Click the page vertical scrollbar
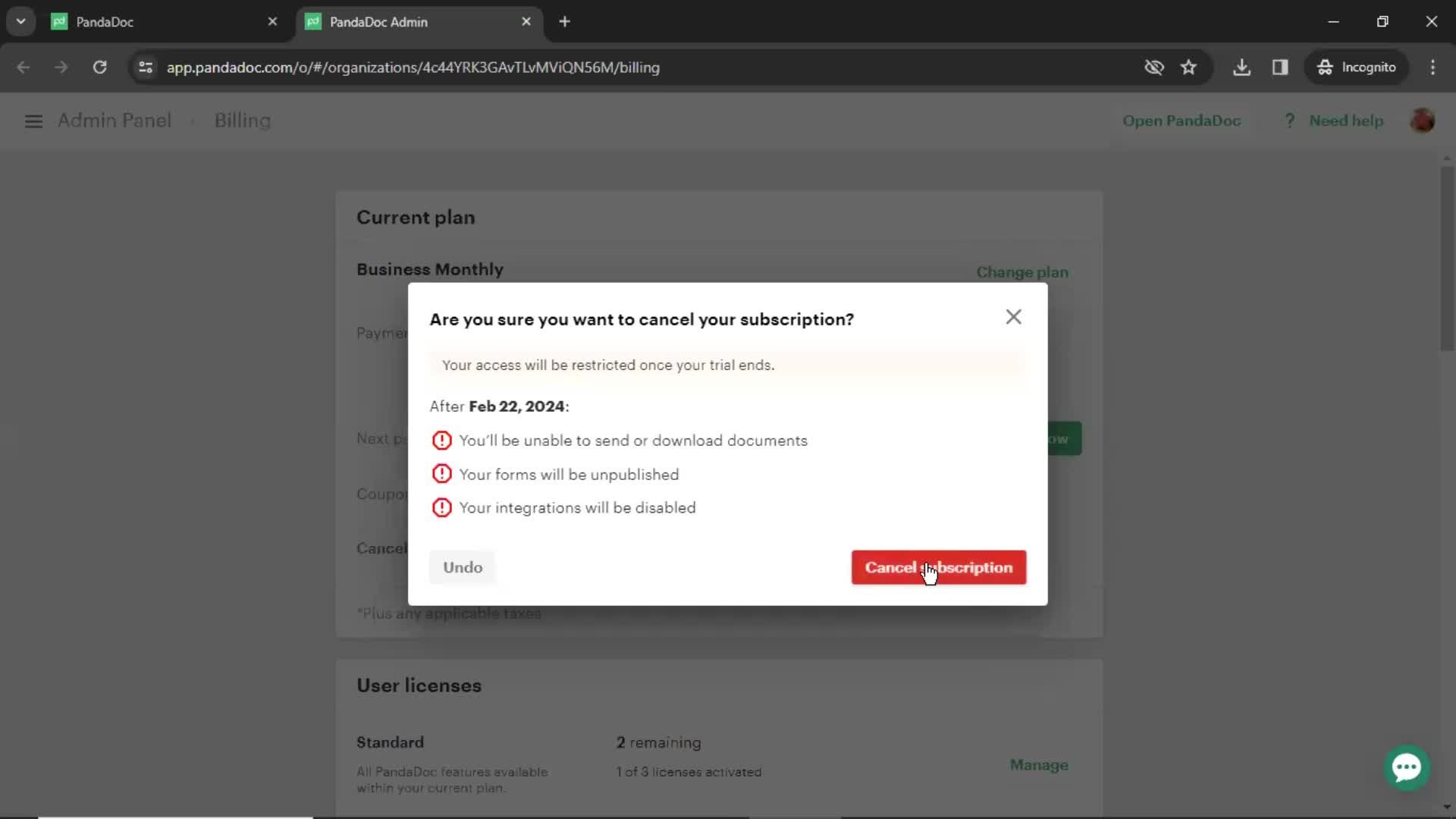The image size is (1456, 819). pos(1447,258)
